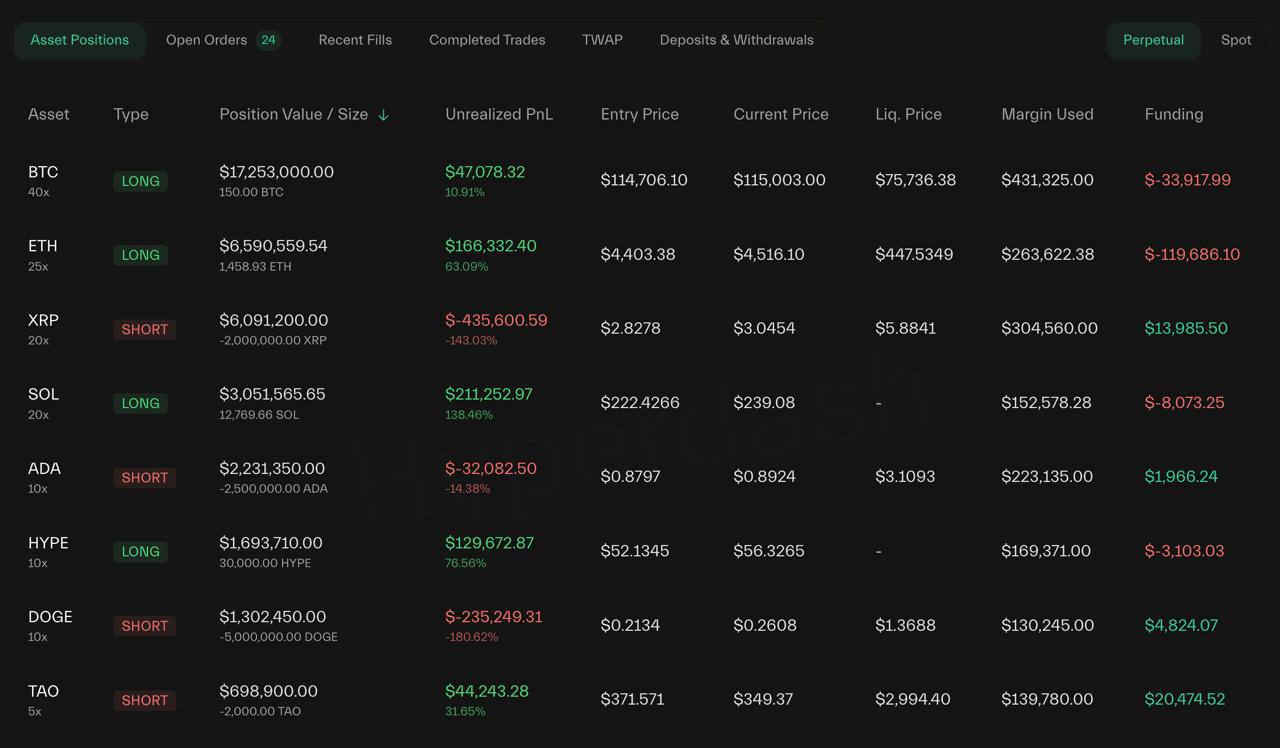Click unrealized PnL $-235,249.31
Image resolution: width=1280 pixels, height=748 pixels.
(x=494, y=617)
